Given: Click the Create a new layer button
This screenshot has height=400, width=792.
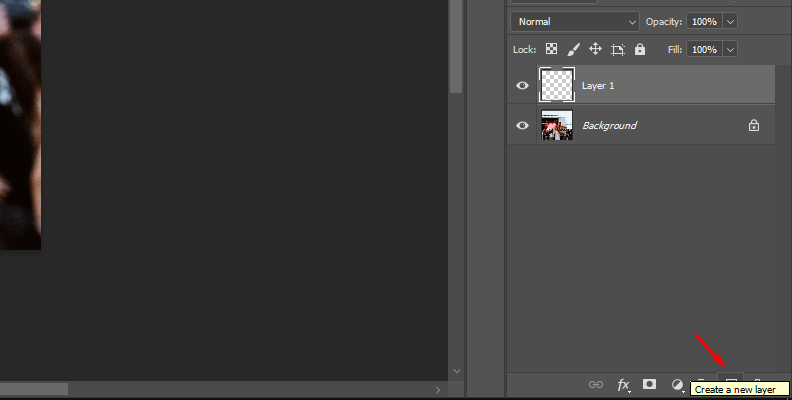Looking at the screenshot, I should click(x=731, y=380).
